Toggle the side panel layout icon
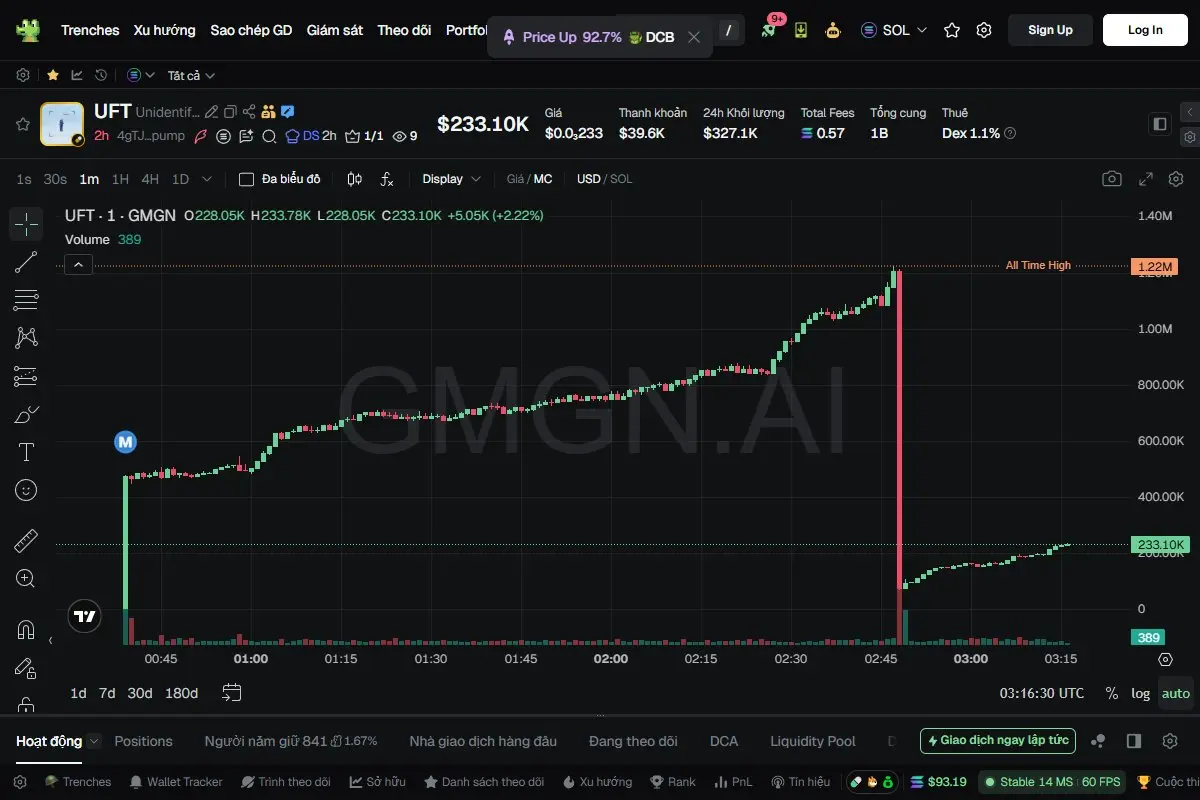This screenshot has height=800, width=1200. point(1160,124)
